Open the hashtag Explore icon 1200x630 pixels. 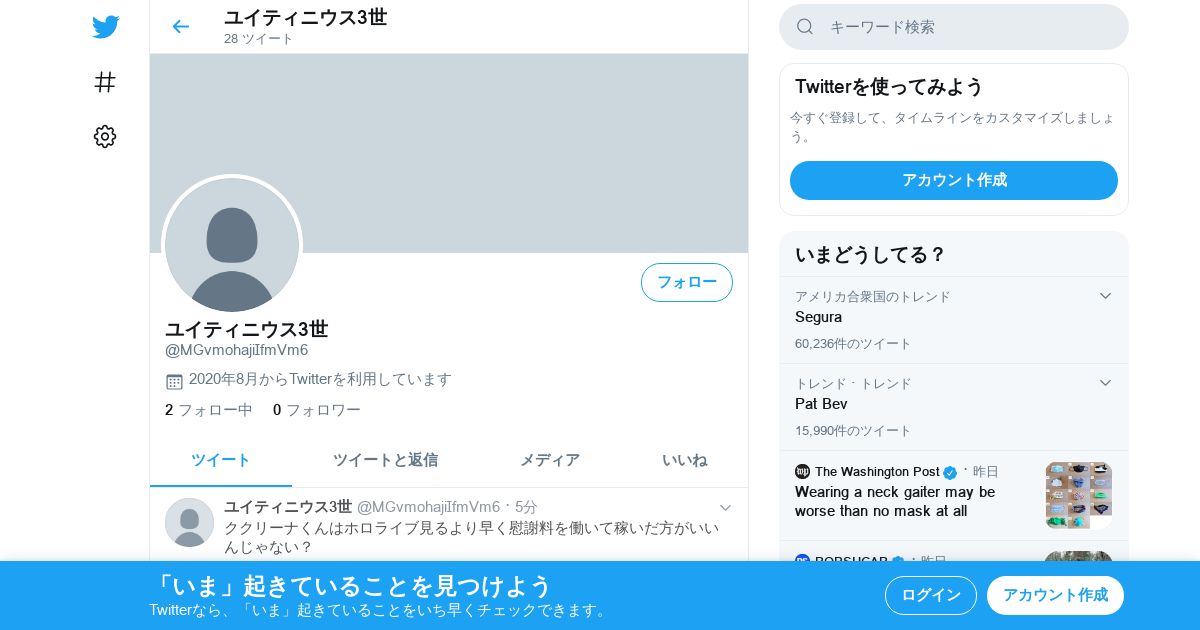105,82
